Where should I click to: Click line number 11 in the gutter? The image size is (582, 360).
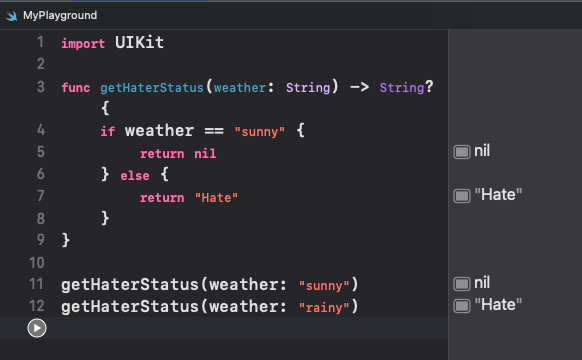point(36,284)
